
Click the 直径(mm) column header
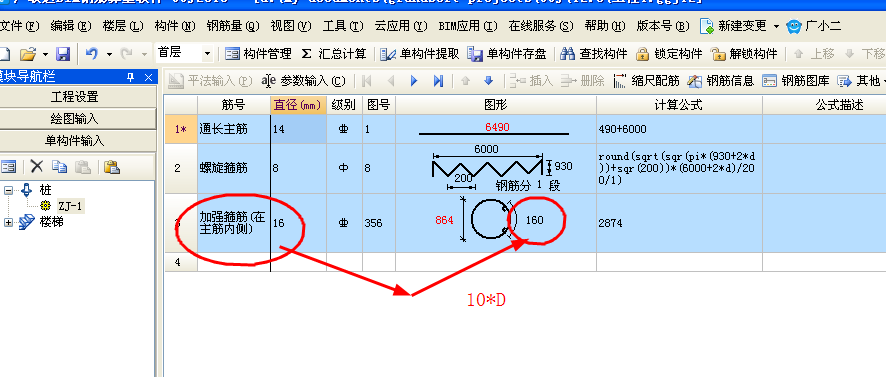(x=298, y=105)
